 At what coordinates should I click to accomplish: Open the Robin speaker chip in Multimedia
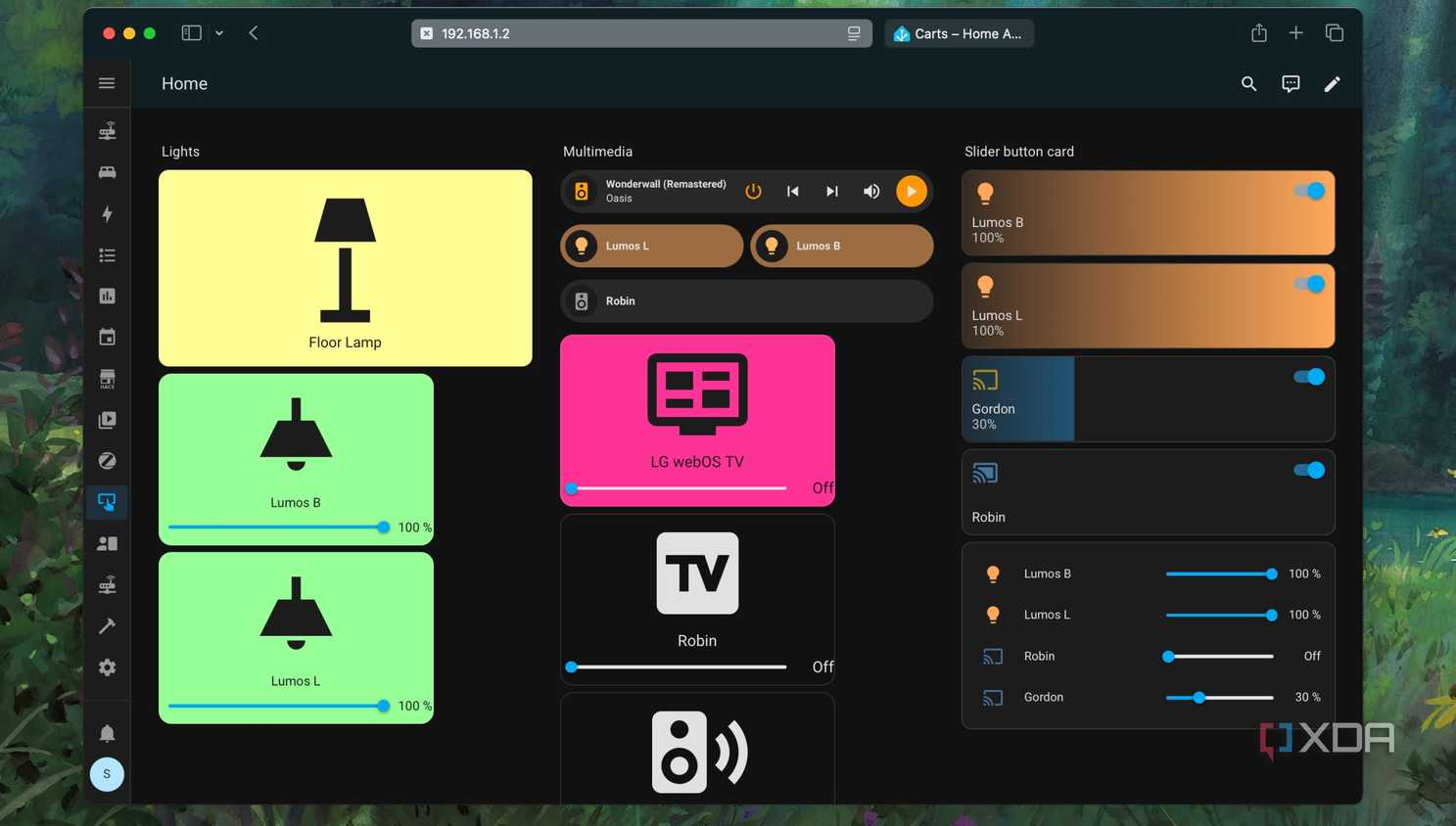[746, 301]
